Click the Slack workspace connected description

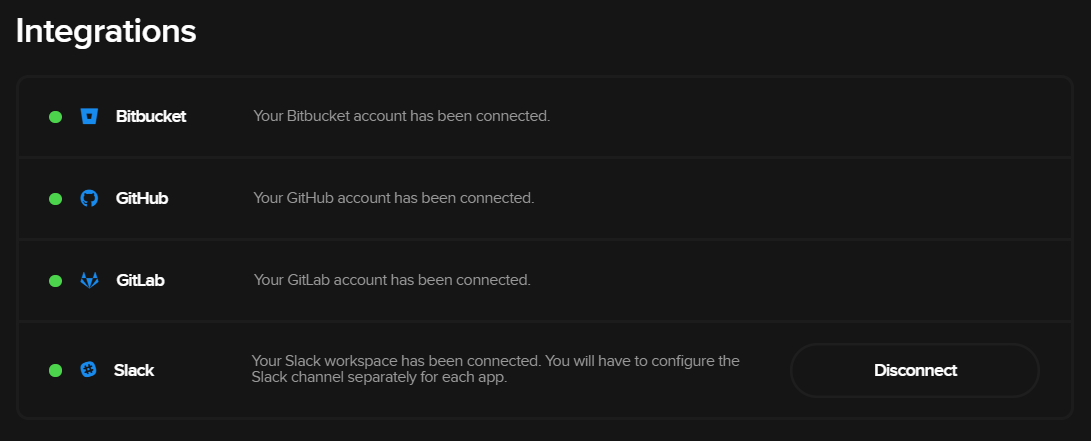point(495,369)
